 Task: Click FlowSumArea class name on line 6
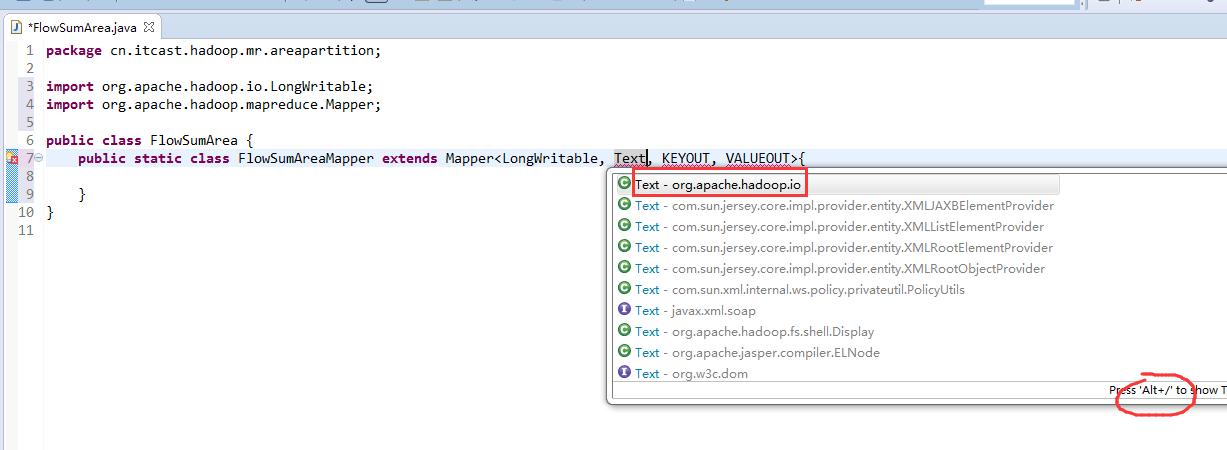tap(194, 140)
